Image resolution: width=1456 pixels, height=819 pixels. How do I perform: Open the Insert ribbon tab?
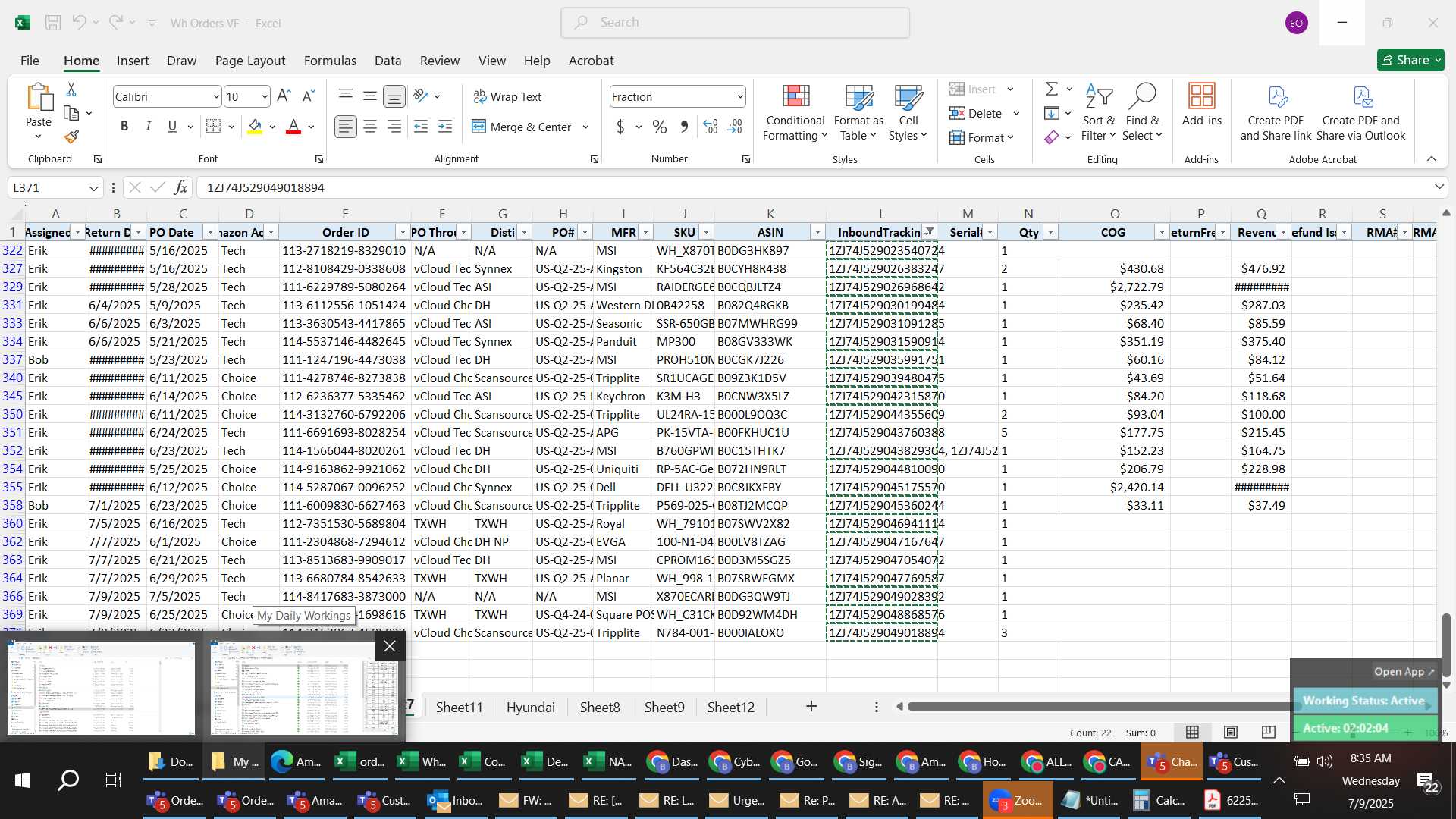(133, 61)
